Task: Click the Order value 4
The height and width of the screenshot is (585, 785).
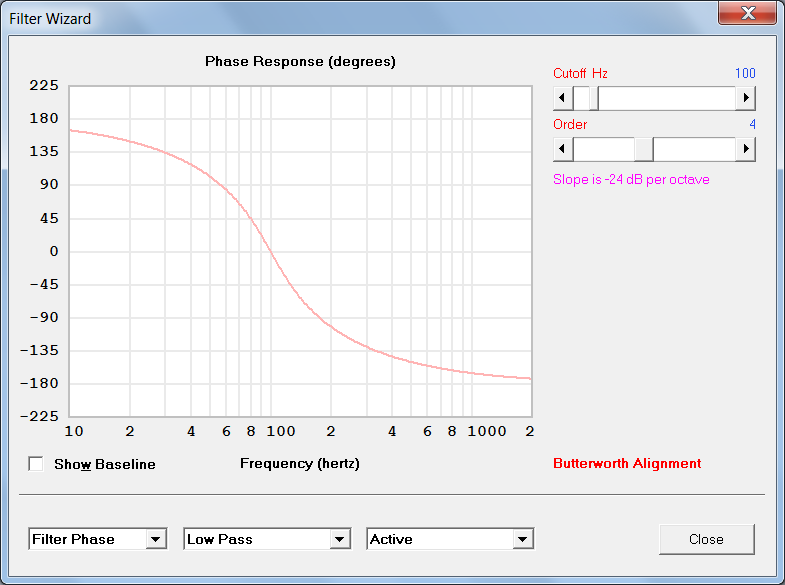Action: (752, 124)
